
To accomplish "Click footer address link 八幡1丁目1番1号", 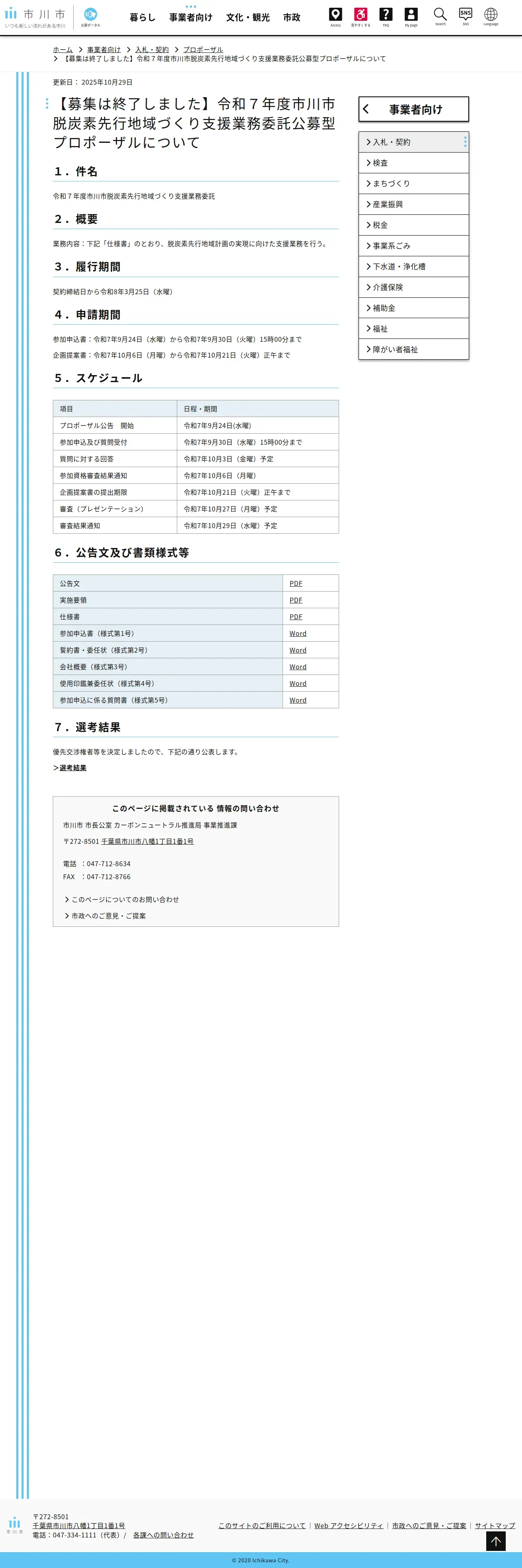I will [79, 1526].
